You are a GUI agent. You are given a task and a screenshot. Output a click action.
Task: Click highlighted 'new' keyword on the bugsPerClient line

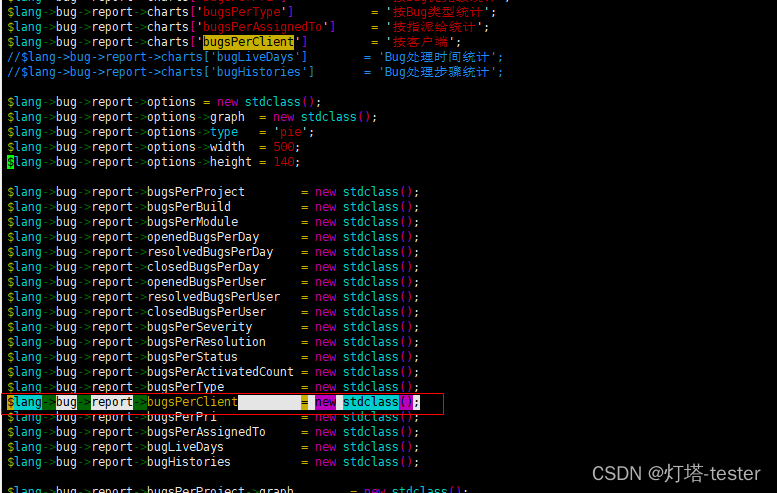pyautogui.click(x=326, y=402)
